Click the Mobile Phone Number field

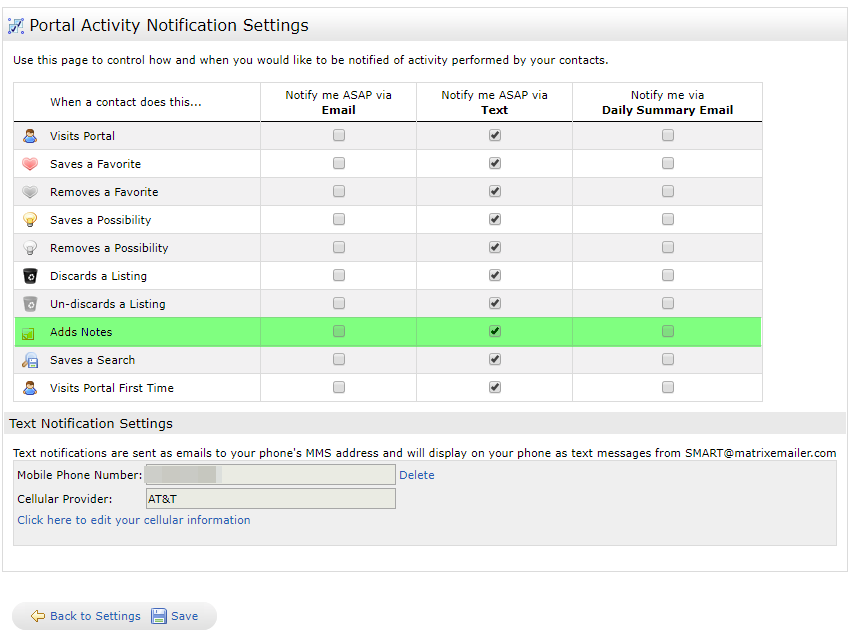coord(270,475)
